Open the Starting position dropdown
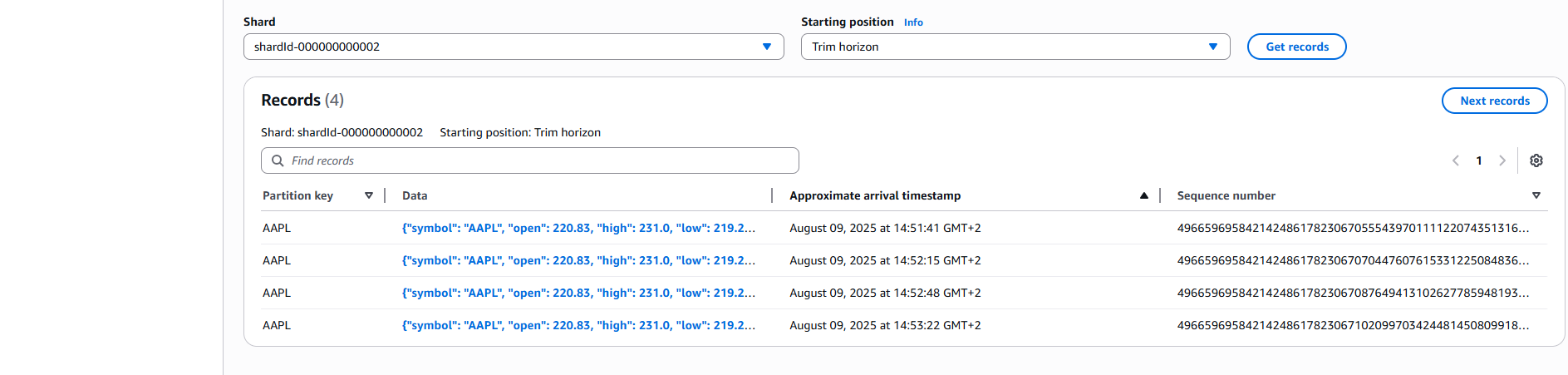 coord(1015,47)
